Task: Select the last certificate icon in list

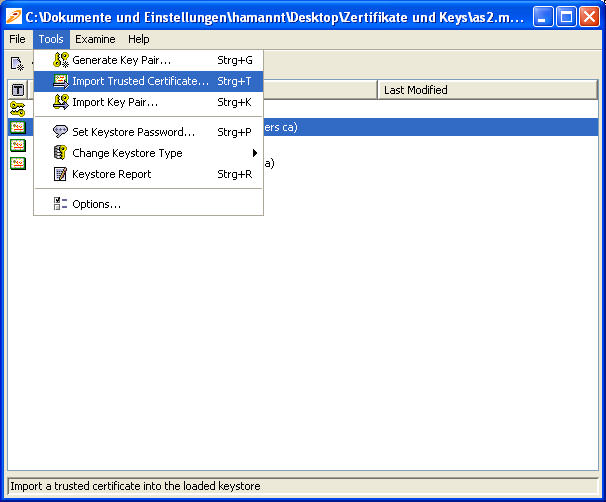Action: pos(17,163)
